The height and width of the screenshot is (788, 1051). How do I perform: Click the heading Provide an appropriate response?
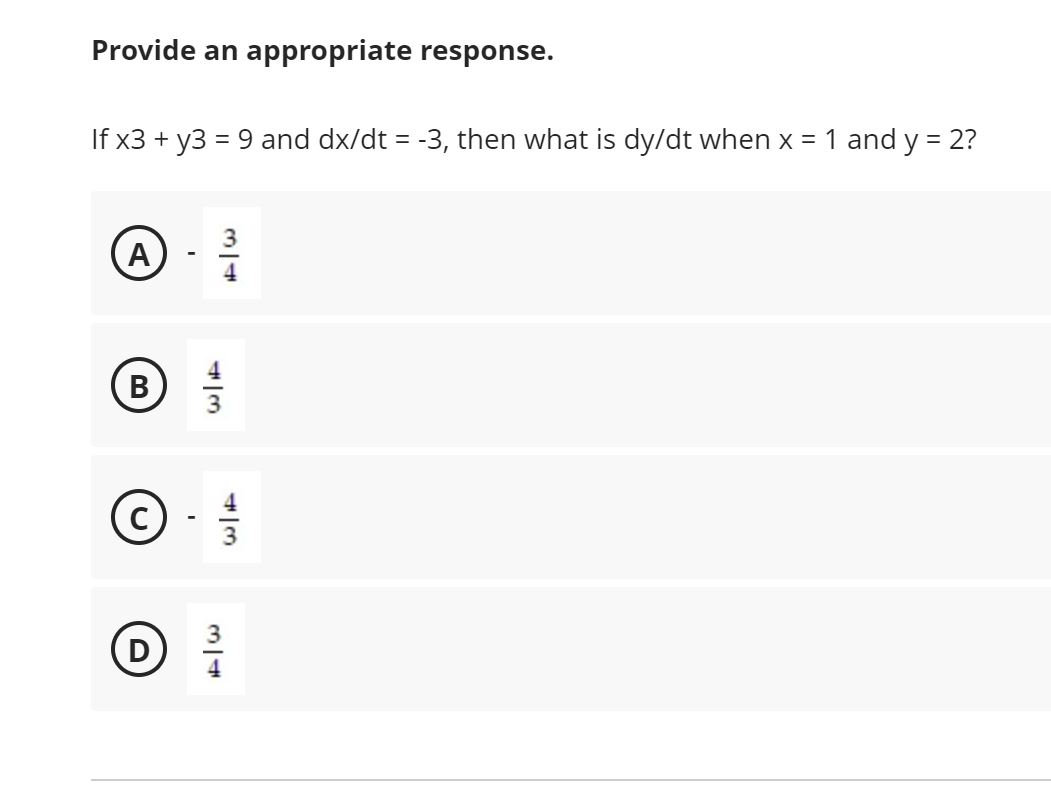[321, 50]
